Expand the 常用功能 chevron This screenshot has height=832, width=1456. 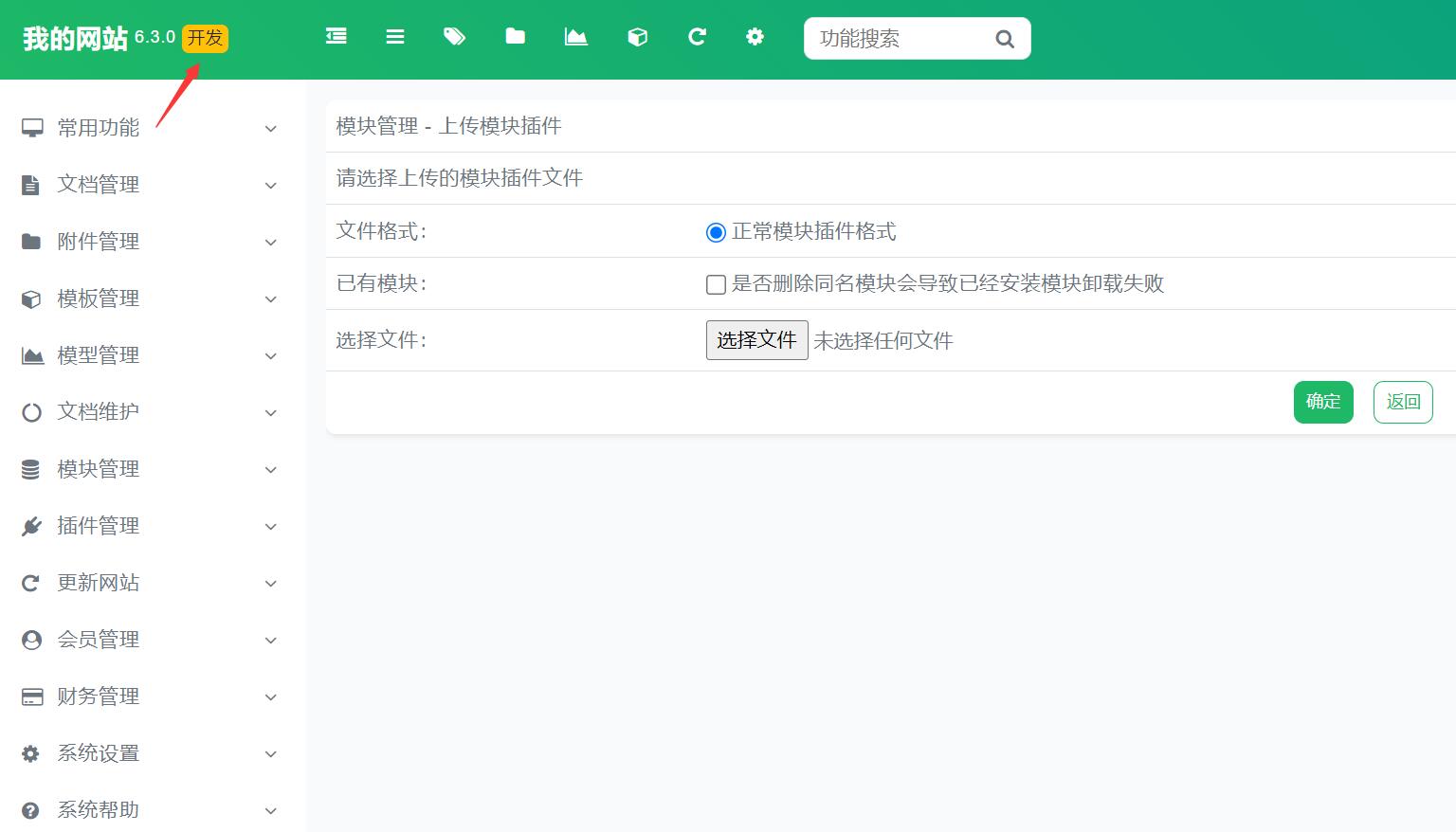(x=270, y=129)
